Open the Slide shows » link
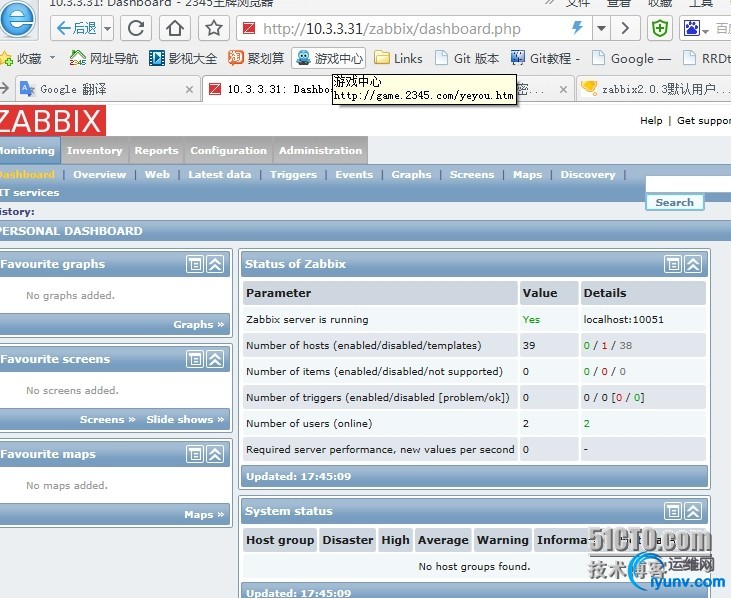Image resolution: width=731 pixels, height=598 pixels. (185, 419)
